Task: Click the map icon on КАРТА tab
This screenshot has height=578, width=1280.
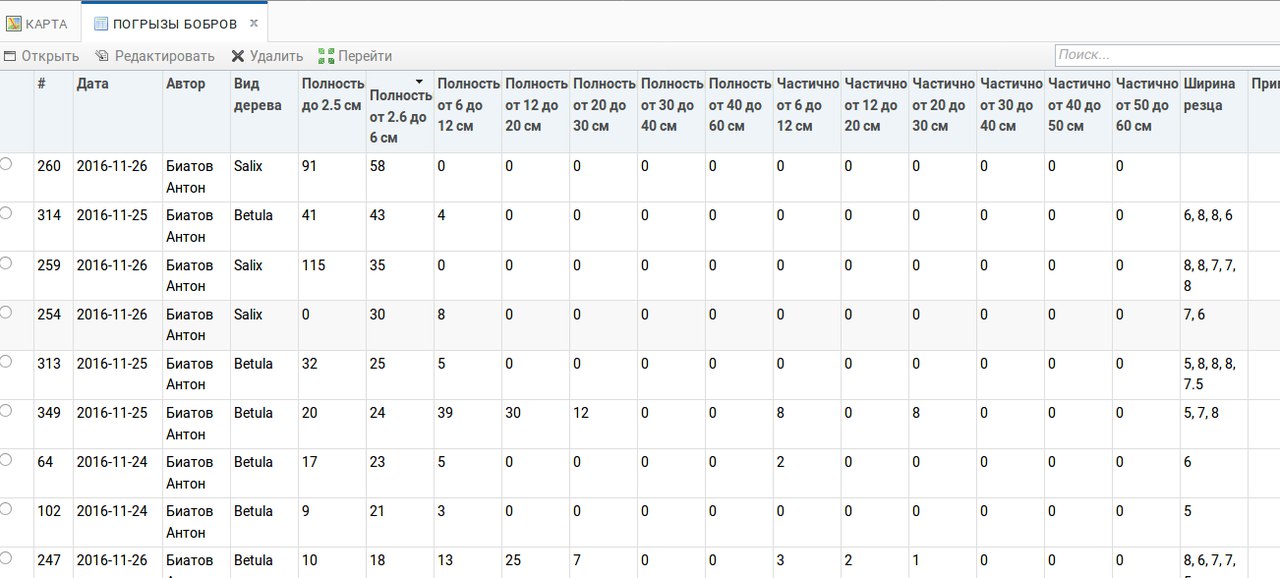Action: point(14,23)
